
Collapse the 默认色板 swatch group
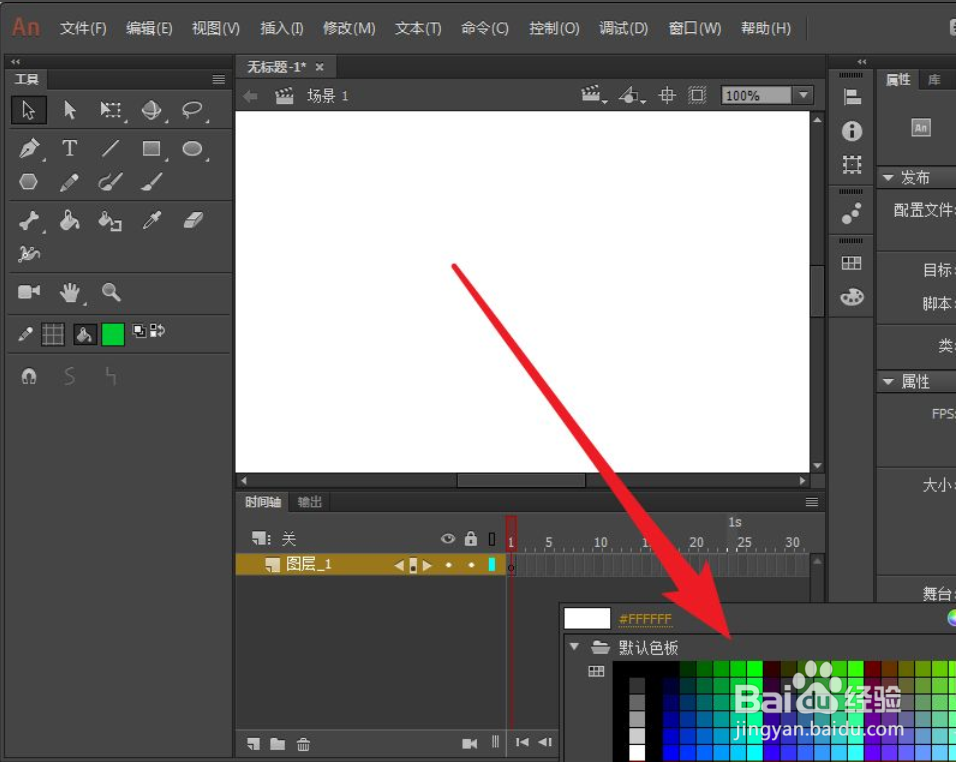click(575, 647)
